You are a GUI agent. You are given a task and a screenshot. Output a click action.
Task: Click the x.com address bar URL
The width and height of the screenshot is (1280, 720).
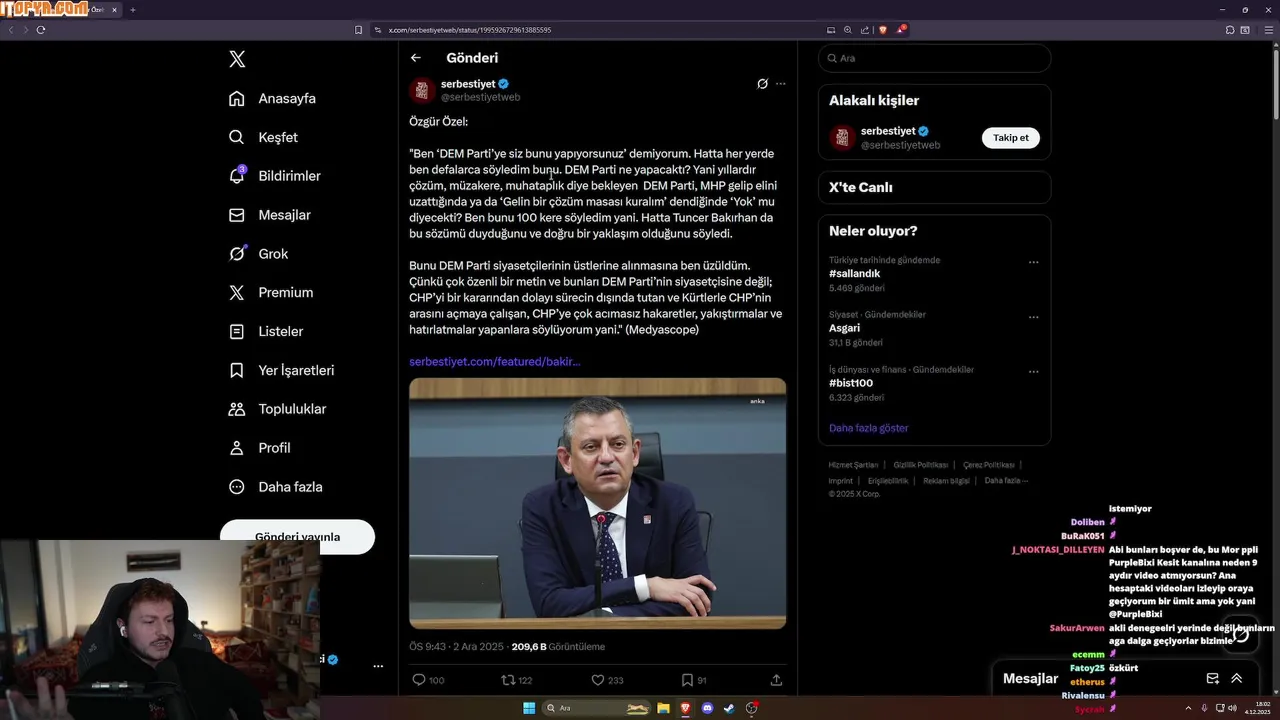point(470,30)
